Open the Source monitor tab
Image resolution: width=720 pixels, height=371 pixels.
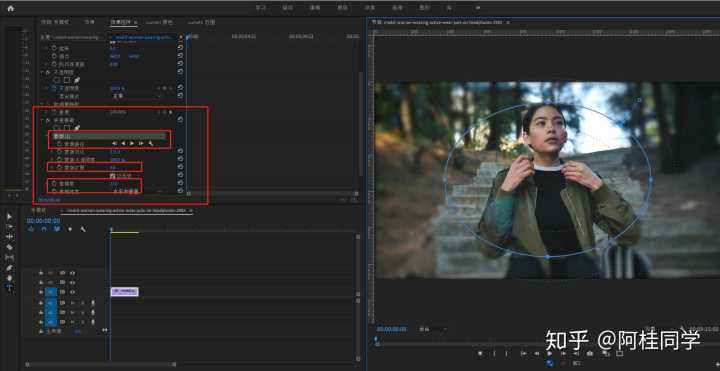[x=55, y=22]
